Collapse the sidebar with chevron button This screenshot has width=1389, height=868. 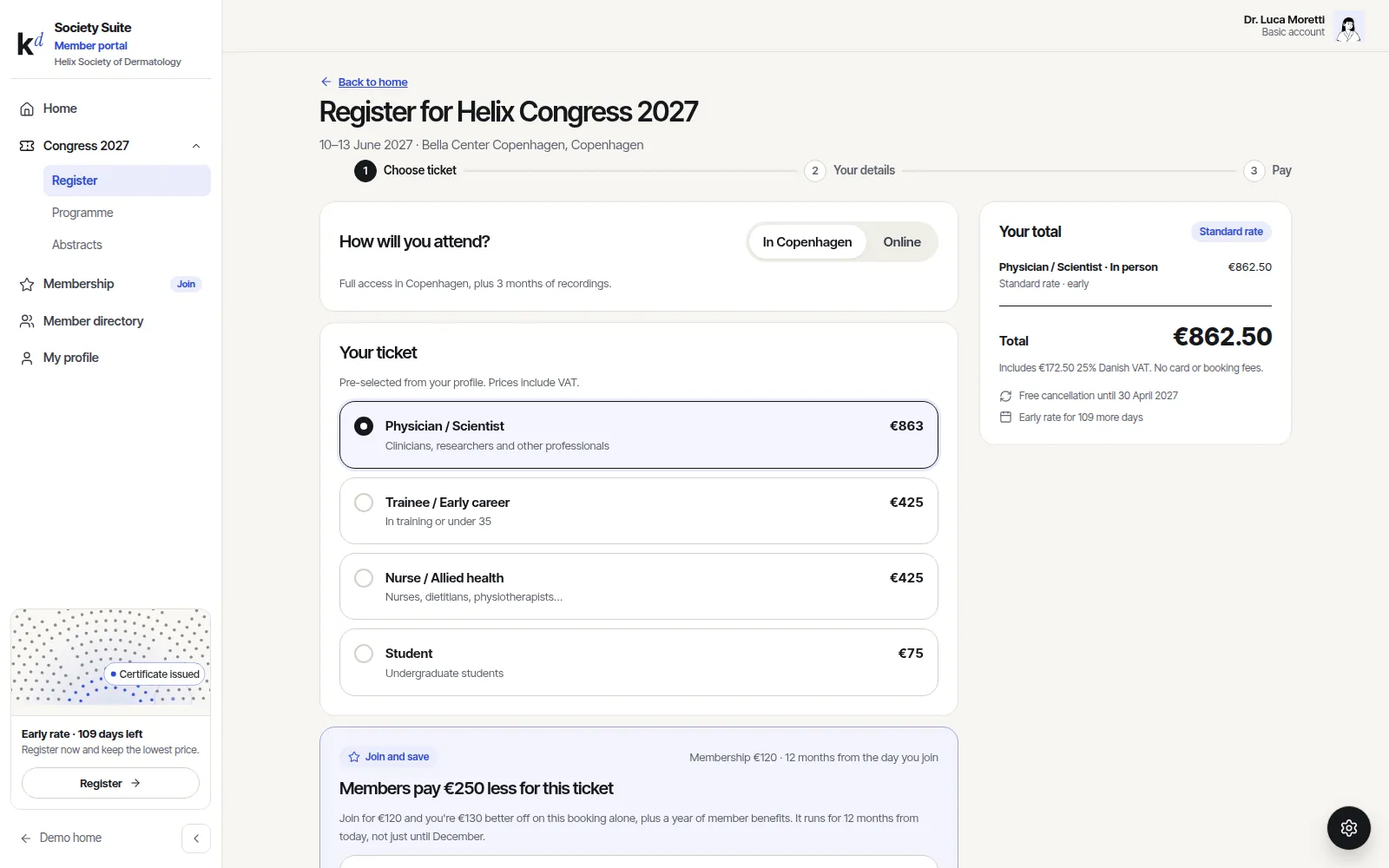point(196,838)
